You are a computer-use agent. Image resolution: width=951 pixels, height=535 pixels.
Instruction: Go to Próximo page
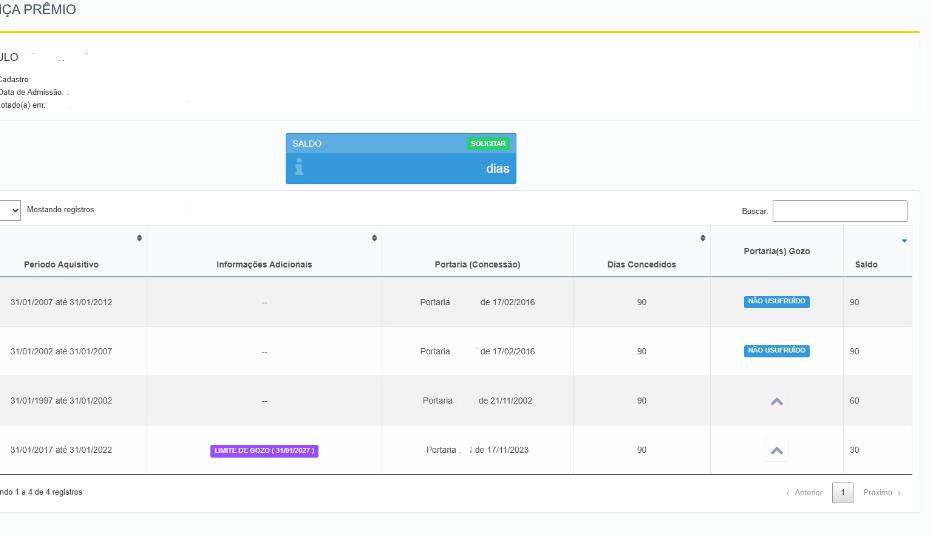click(881, 493)
